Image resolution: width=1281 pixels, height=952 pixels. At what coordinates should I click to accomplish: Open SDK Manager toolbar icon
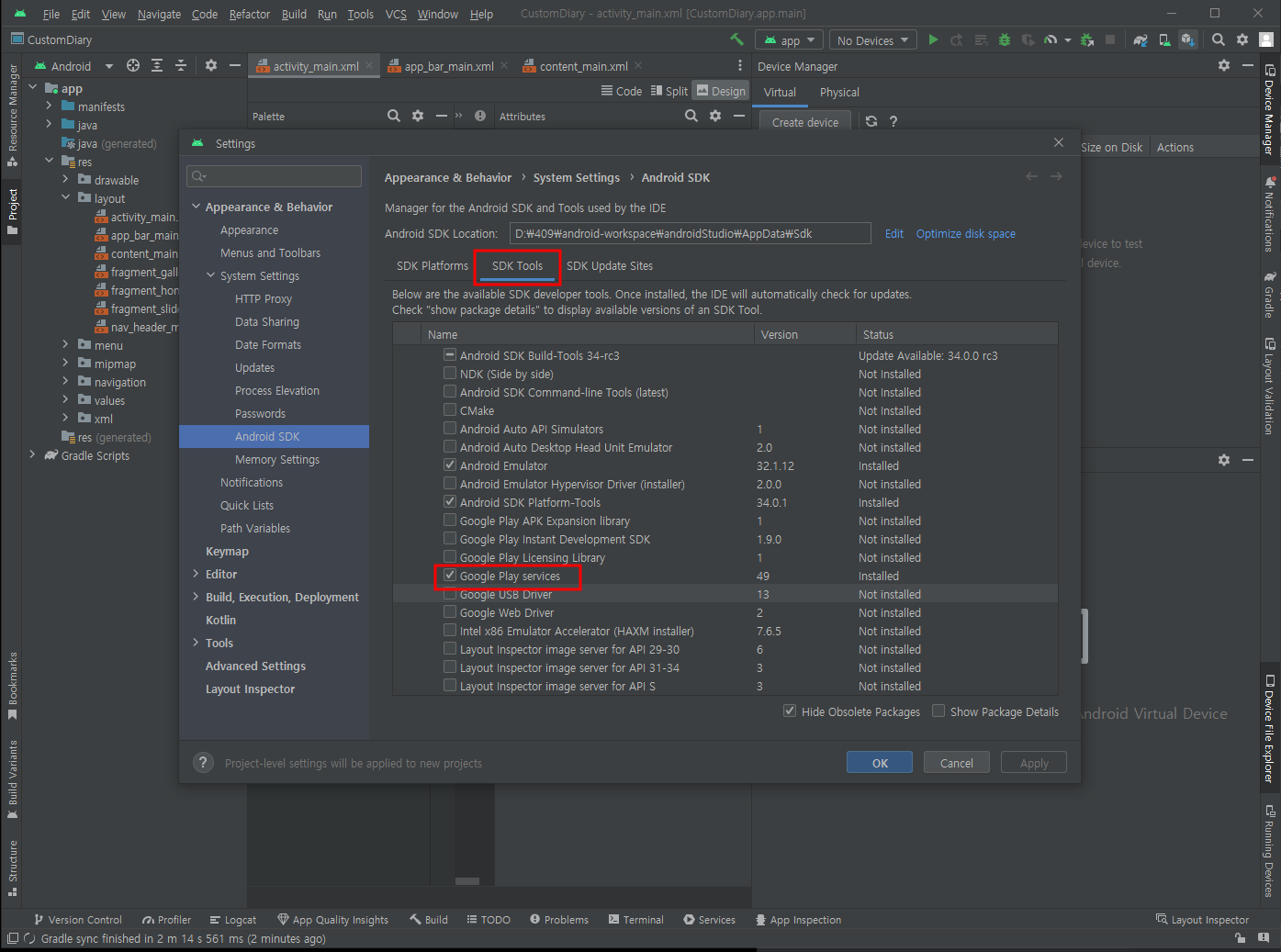[x=1188, y=39]
